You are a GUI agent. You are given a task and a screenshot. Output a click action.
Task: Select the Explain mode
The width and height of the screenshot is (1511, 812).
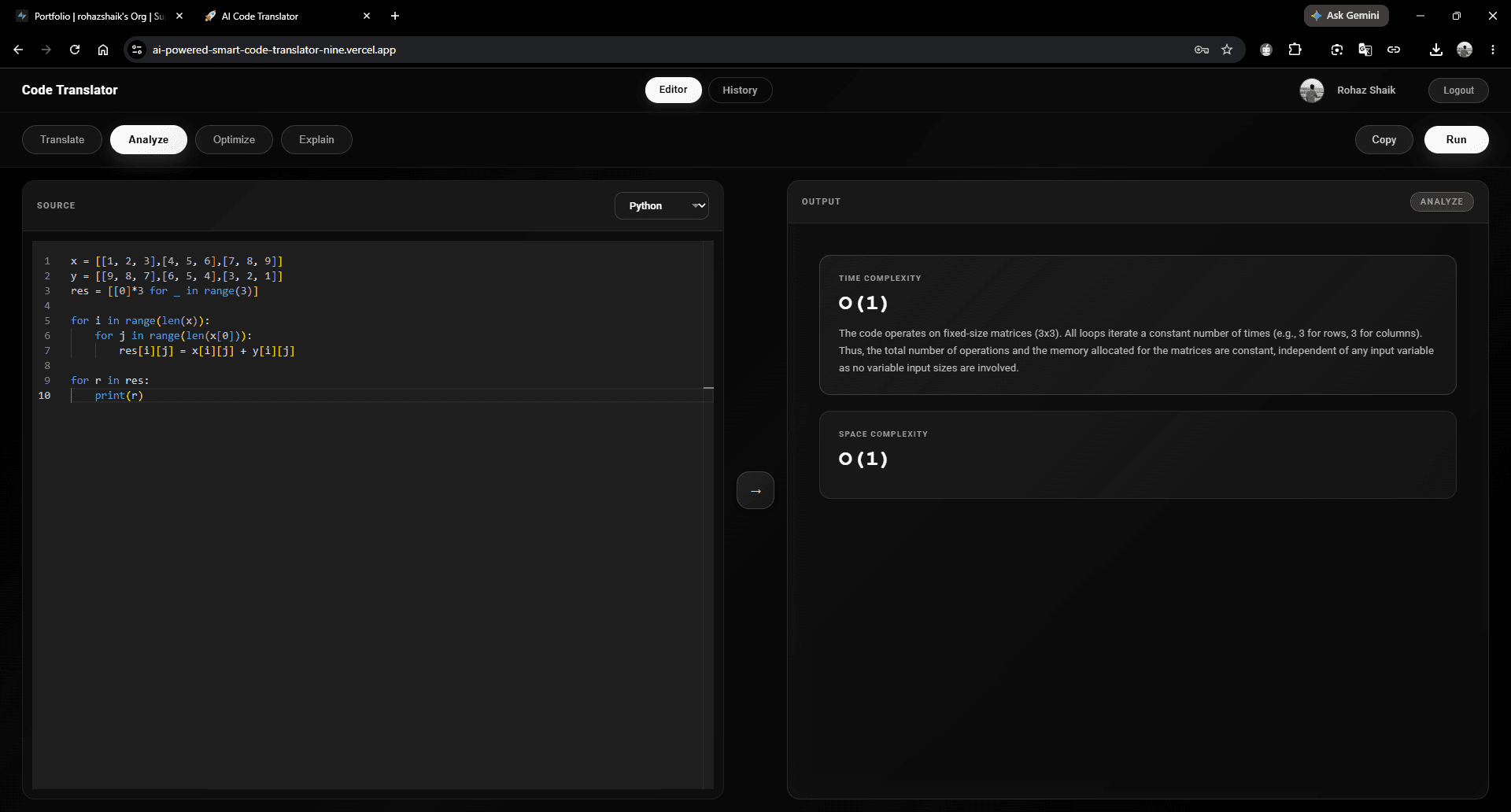(x=316, y=139)
